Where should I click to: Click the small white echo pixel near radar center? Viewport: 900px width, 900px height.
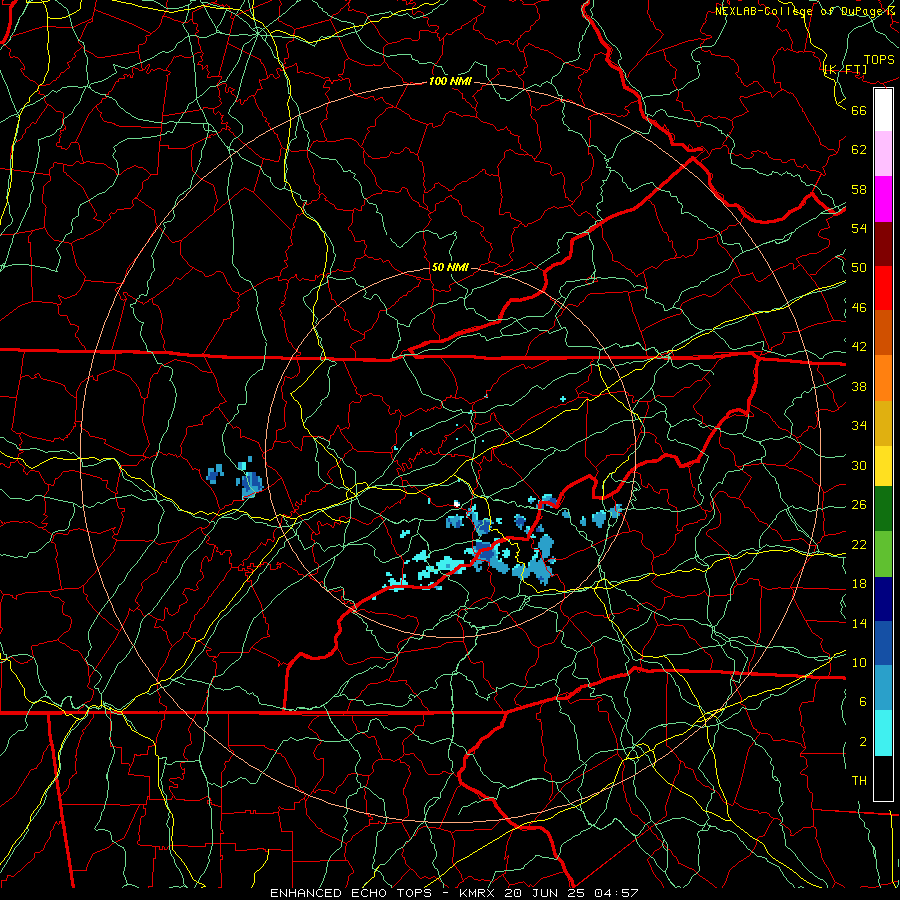[457, 503]
